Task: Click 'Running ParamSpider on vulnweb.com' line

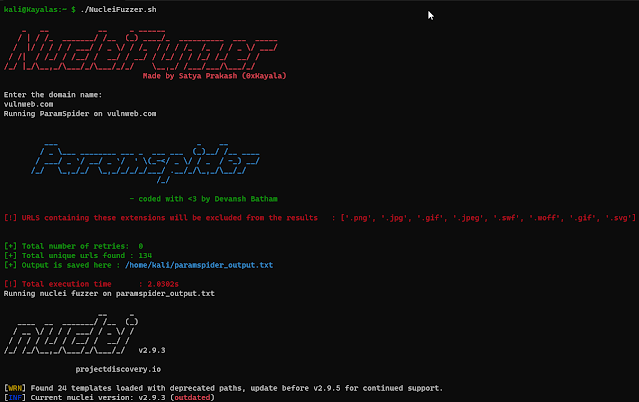Action: pyautogui.click(x=80, y=114)
